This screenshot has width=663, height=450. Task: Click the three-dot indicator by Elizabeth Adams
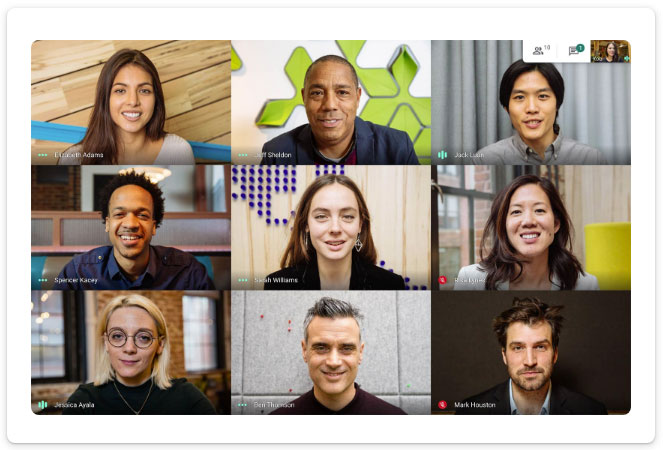43,155
